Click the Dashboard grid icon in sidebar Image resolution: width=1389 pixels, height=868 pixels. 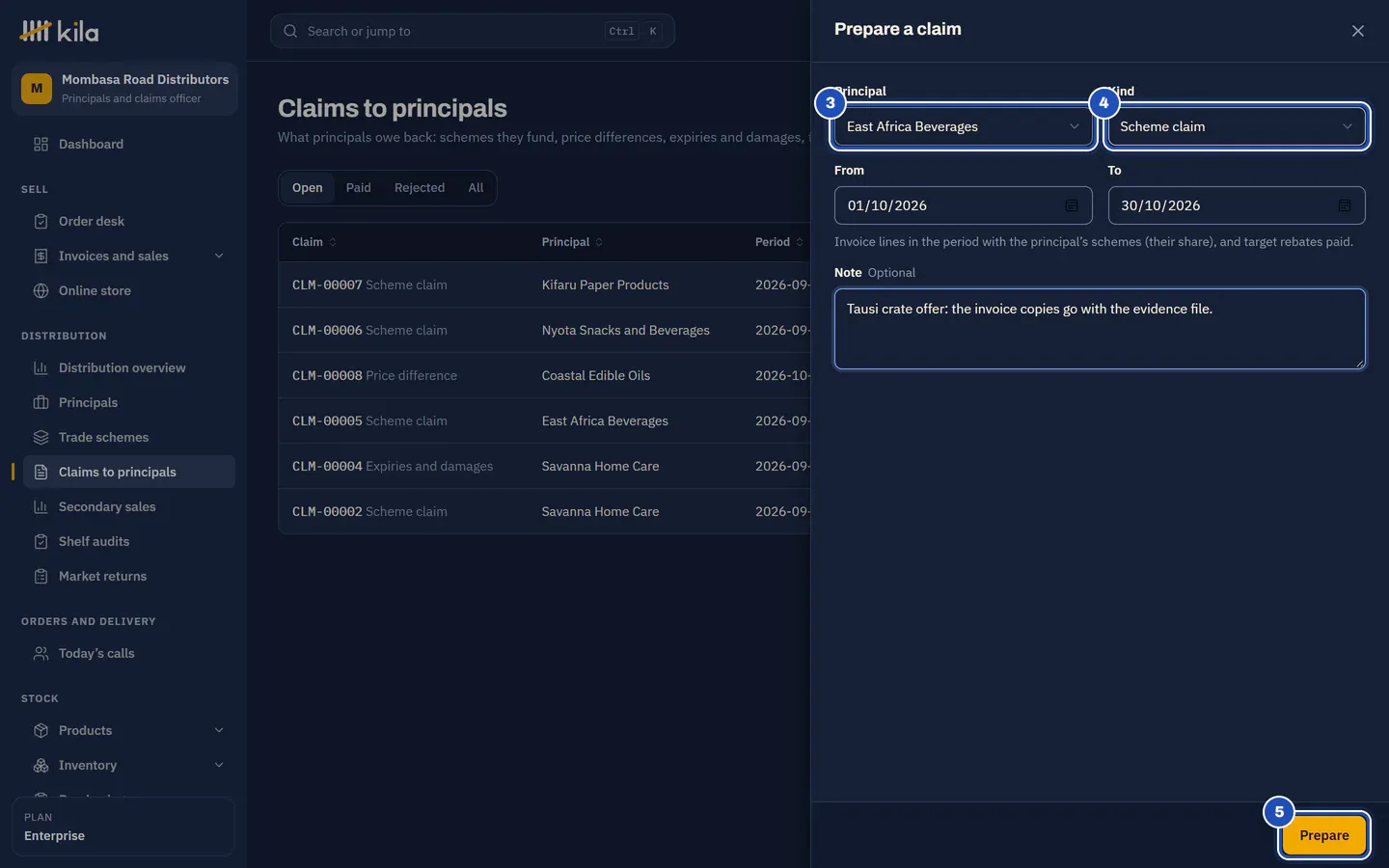pyautogui.click(x=41, y=144)
